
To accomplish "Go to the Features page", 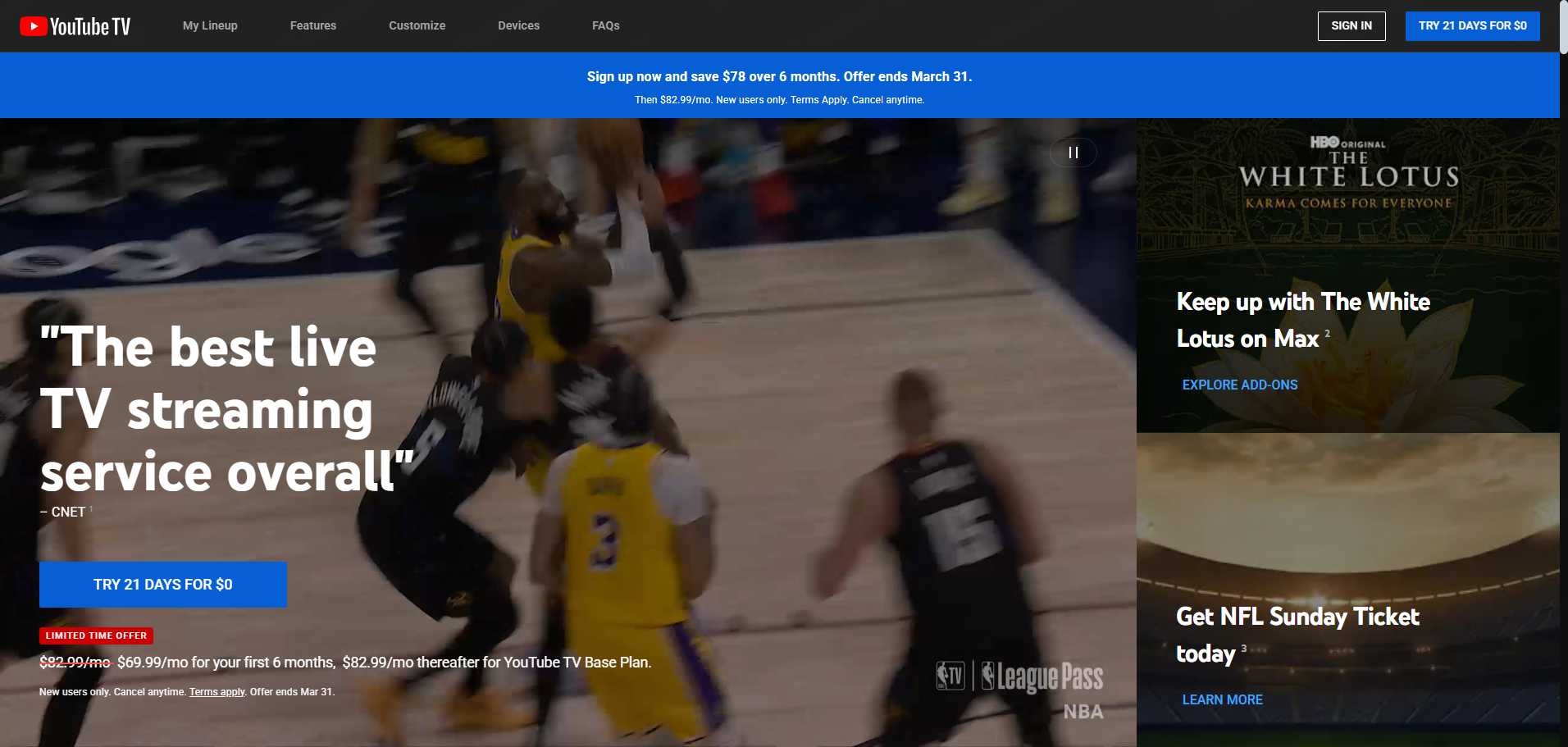I will coord(312,25).
